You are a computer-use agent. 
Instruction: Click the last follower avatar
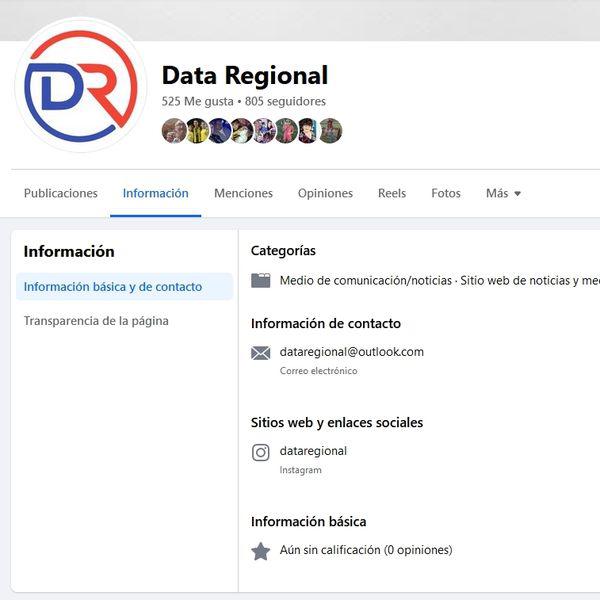330,131
